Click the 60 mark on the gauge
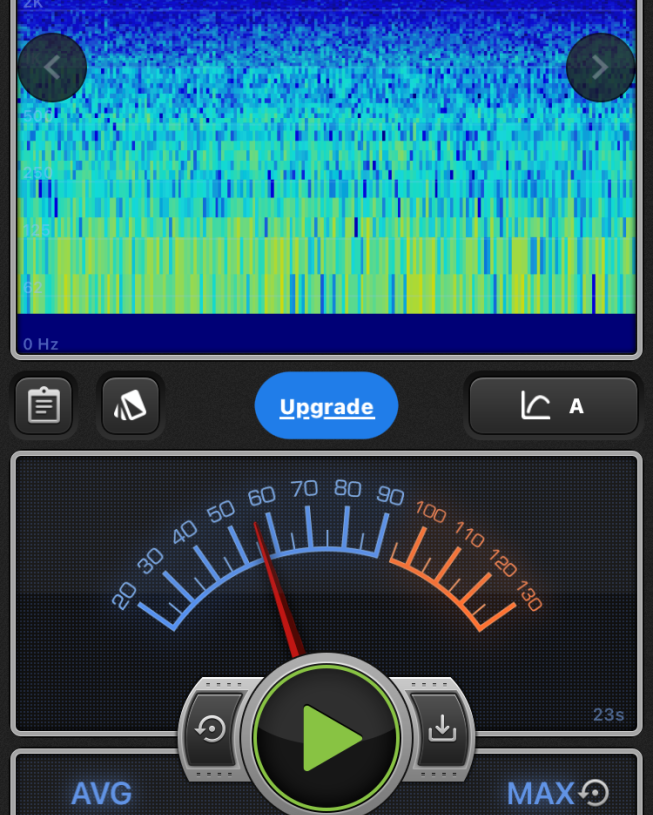Viewport: 653px width, 815px height. click(x=262, y=497)
